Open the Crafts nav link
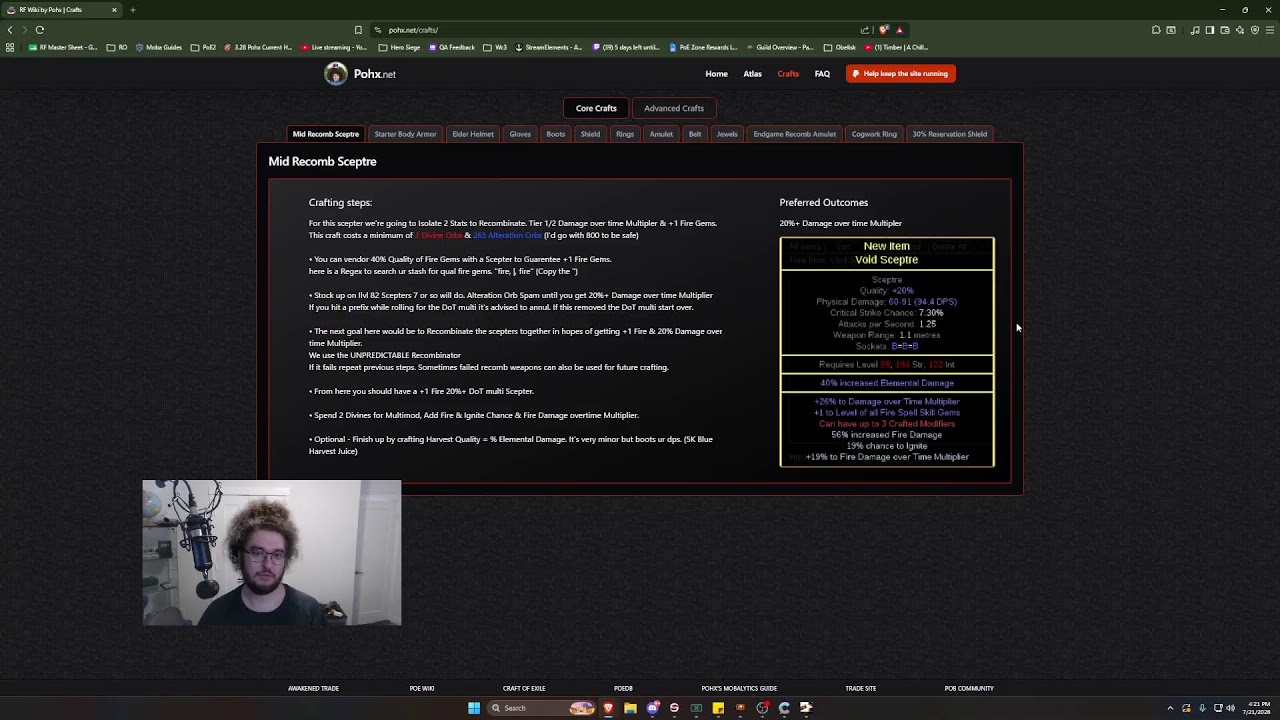The image size is (1280, 720). 788,74
